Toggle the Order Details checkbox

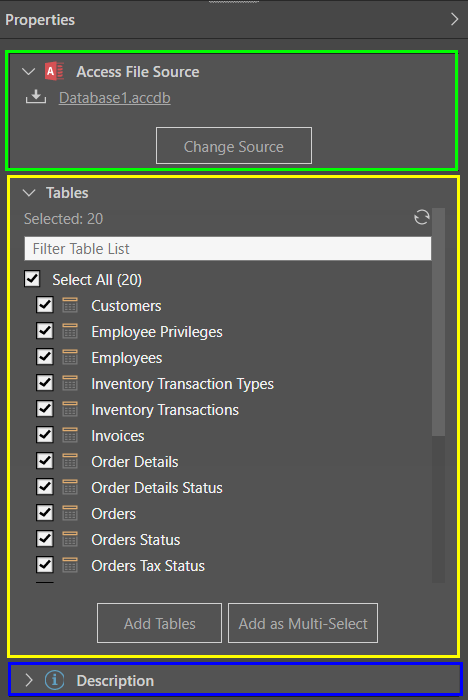[x=45, y=461]
